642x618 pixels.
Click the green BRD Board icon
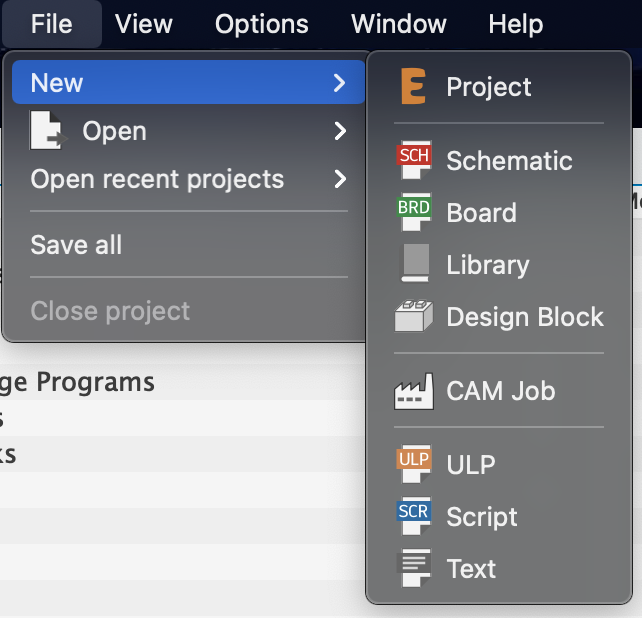point(413,212)
